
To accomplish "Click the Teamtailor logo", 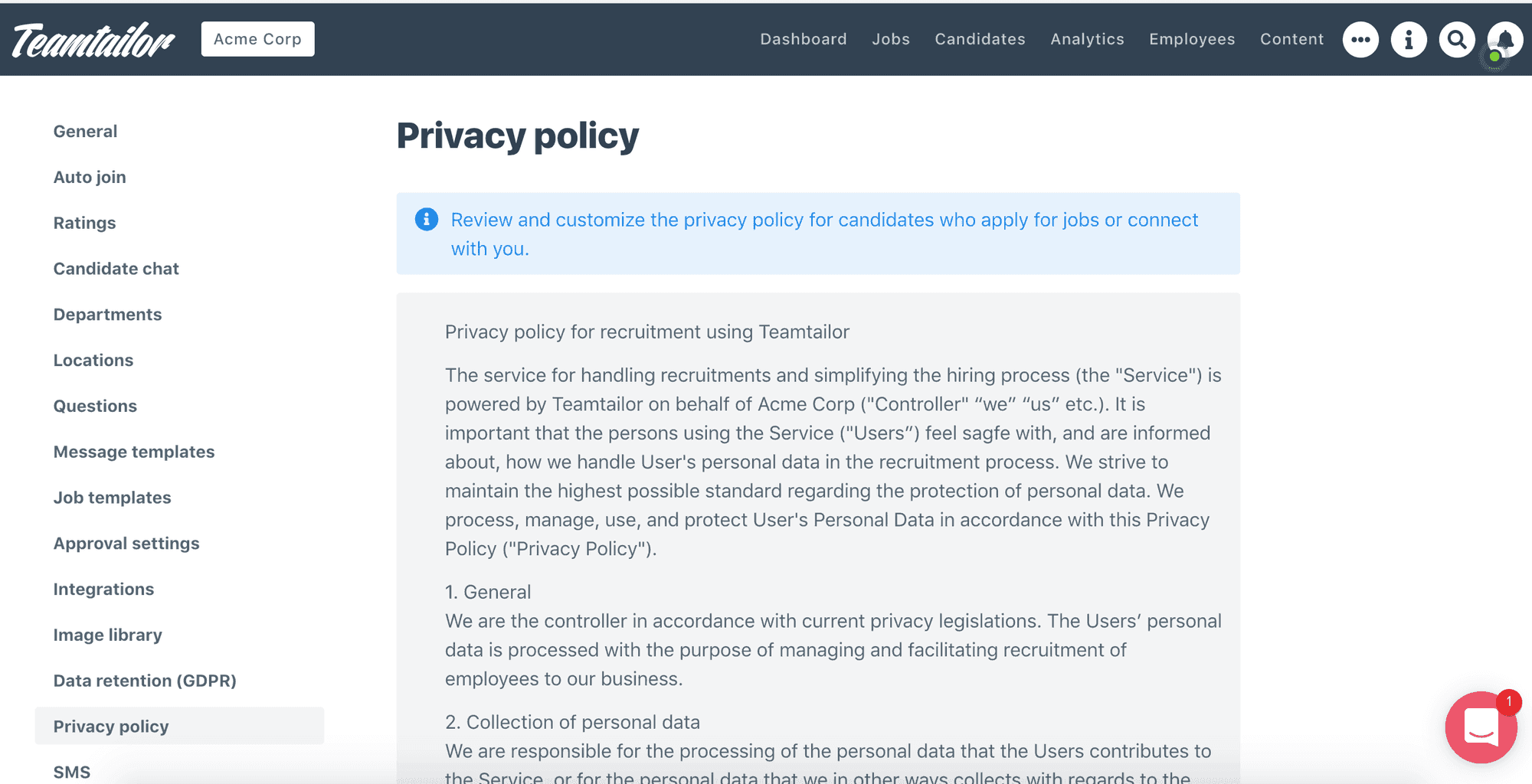I will pos(93,40).
